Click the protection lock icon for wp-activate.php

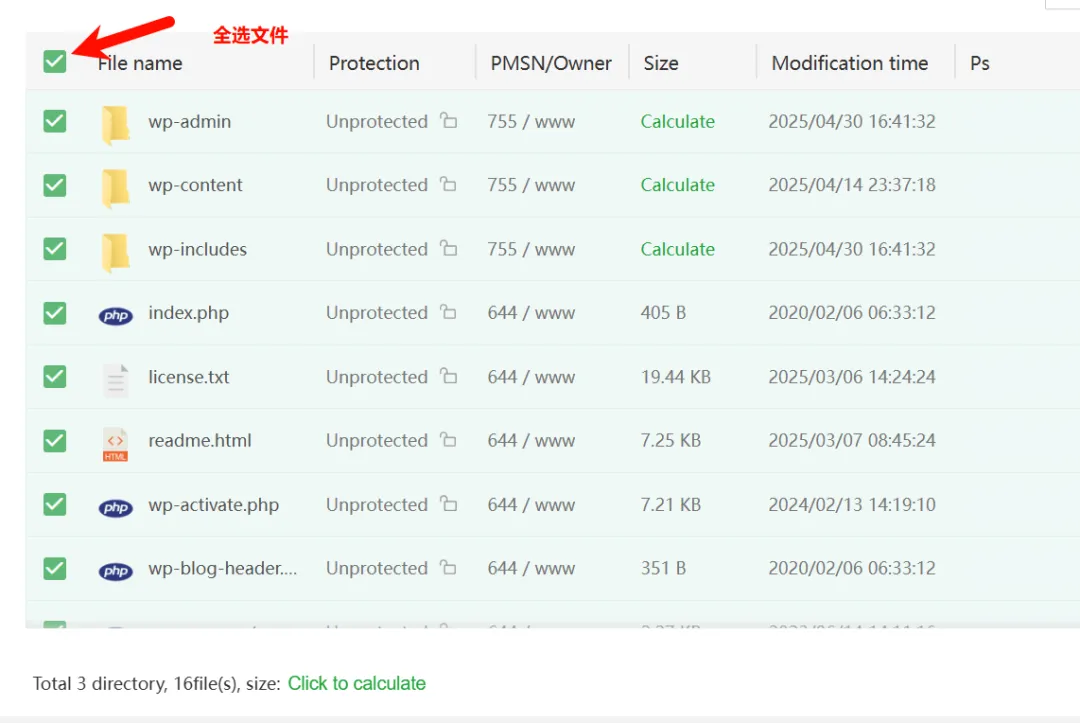point(448,503)
